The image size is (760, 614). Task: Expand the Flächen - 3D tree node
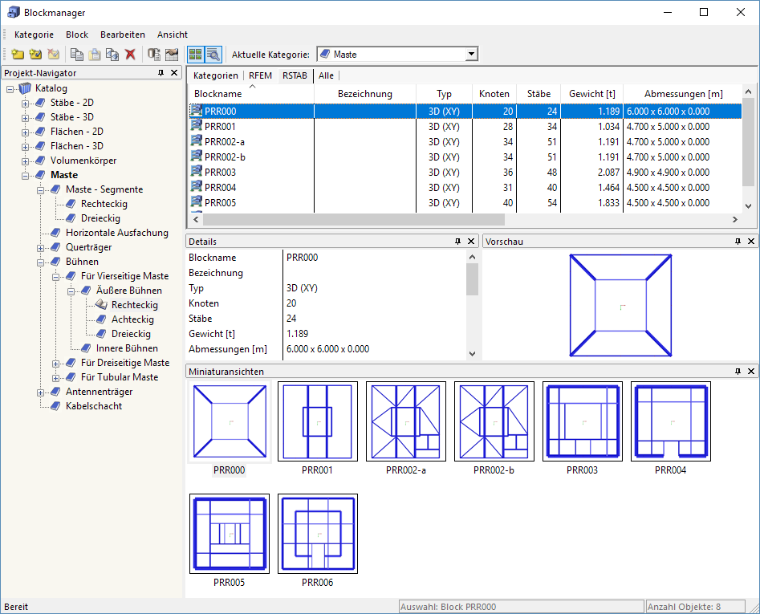pos(25,147)
